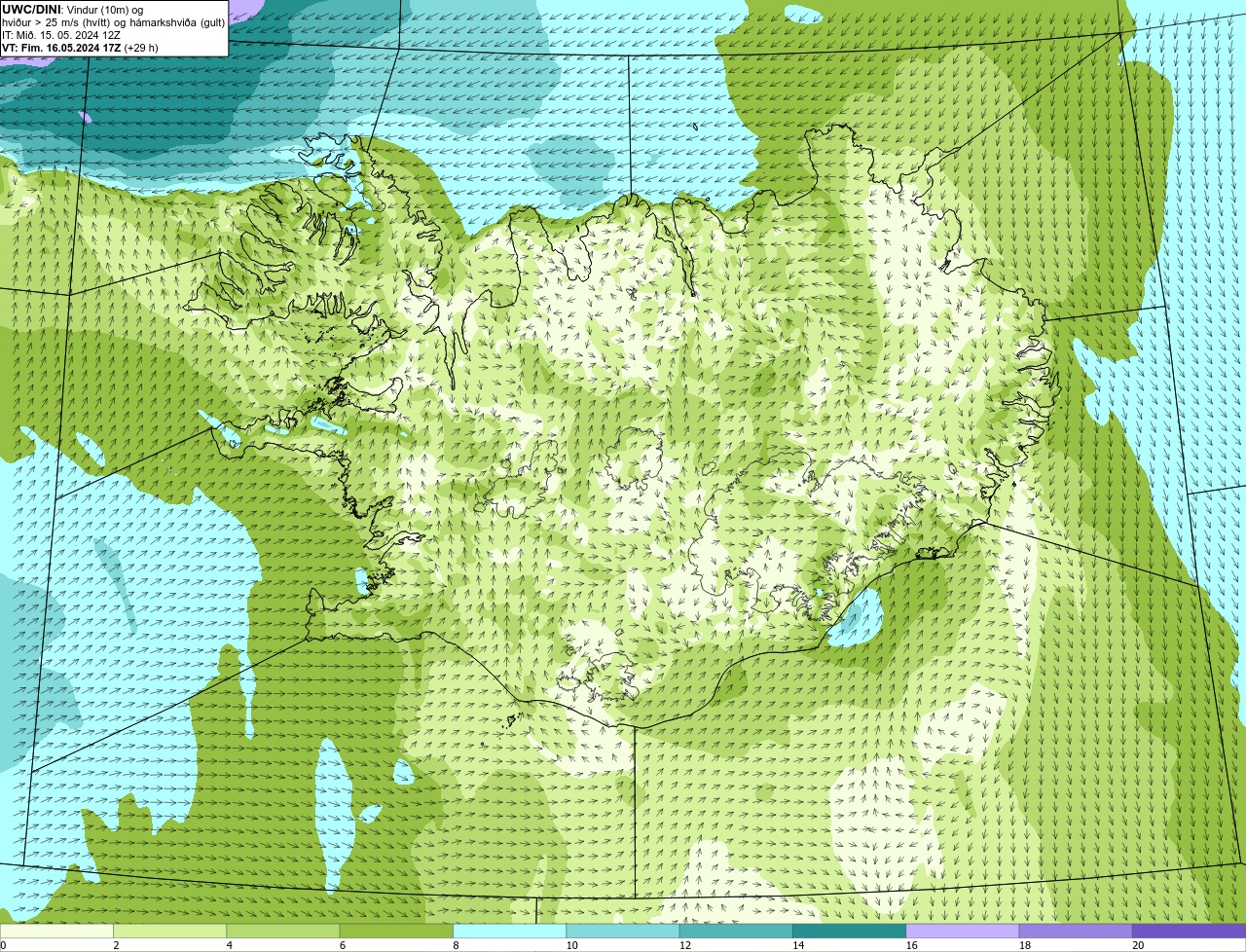Click the 12–14 m/s teal legend swatch

click(x=736, y=931)
